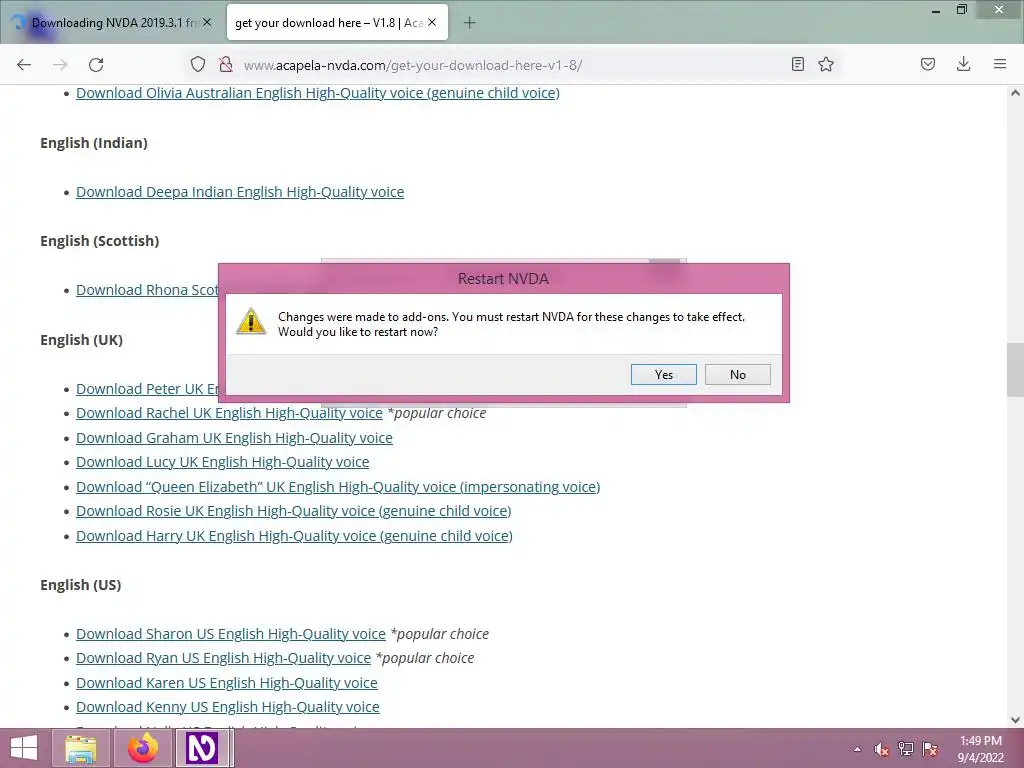Close the Downloading NVDA 2019.3.1 tab
This screenshot has height=768, width=1024.
coord(207,22)
